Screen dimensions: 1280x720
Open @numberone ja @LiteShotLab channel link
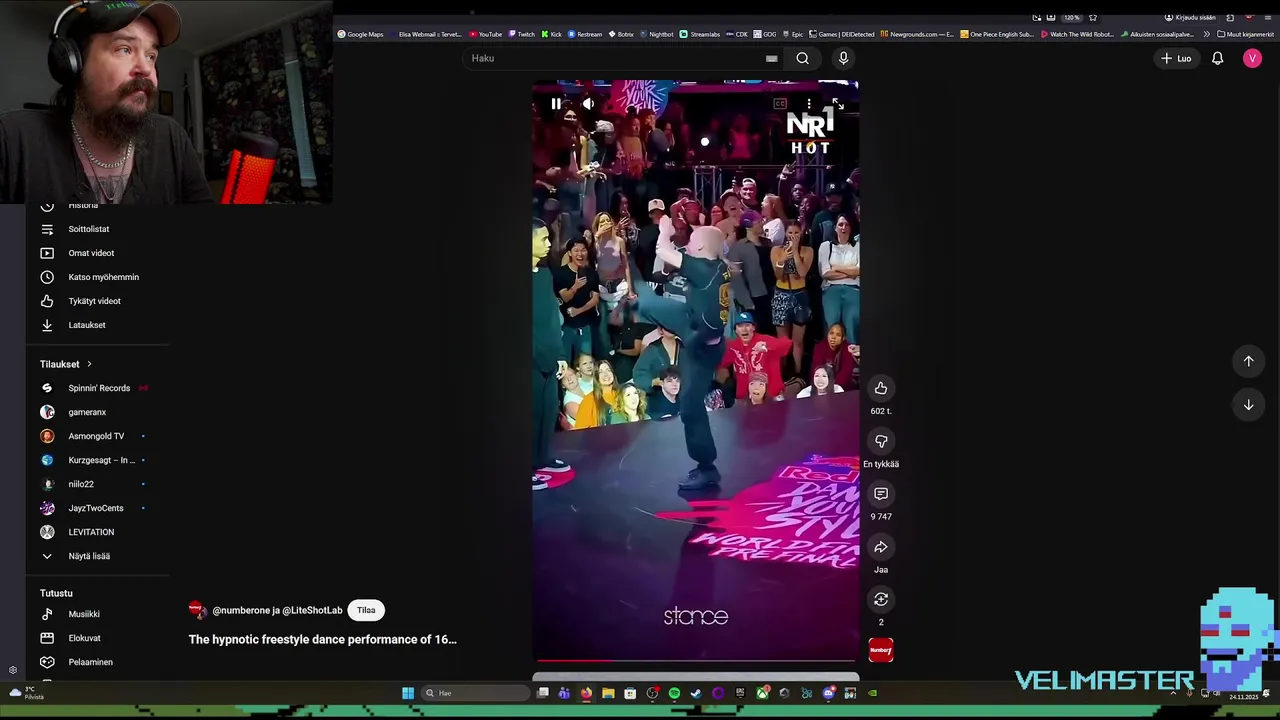pyautogui.click(x=277, y=610)
